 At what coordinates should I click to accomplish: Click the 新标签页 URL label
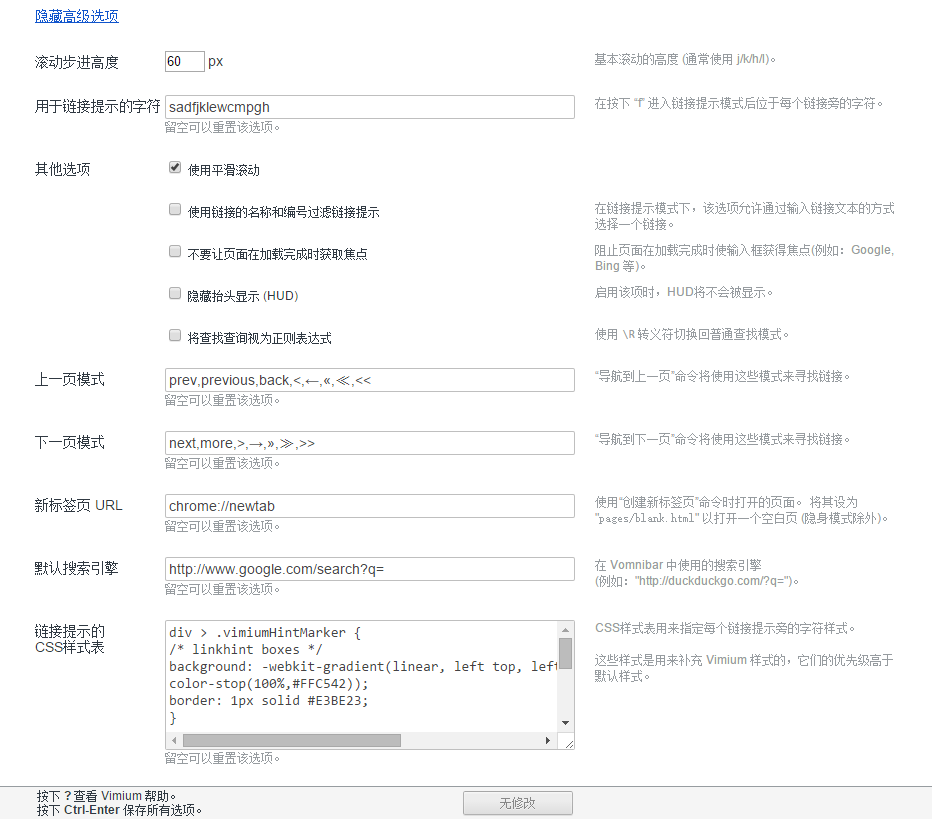tap(78, 505)
